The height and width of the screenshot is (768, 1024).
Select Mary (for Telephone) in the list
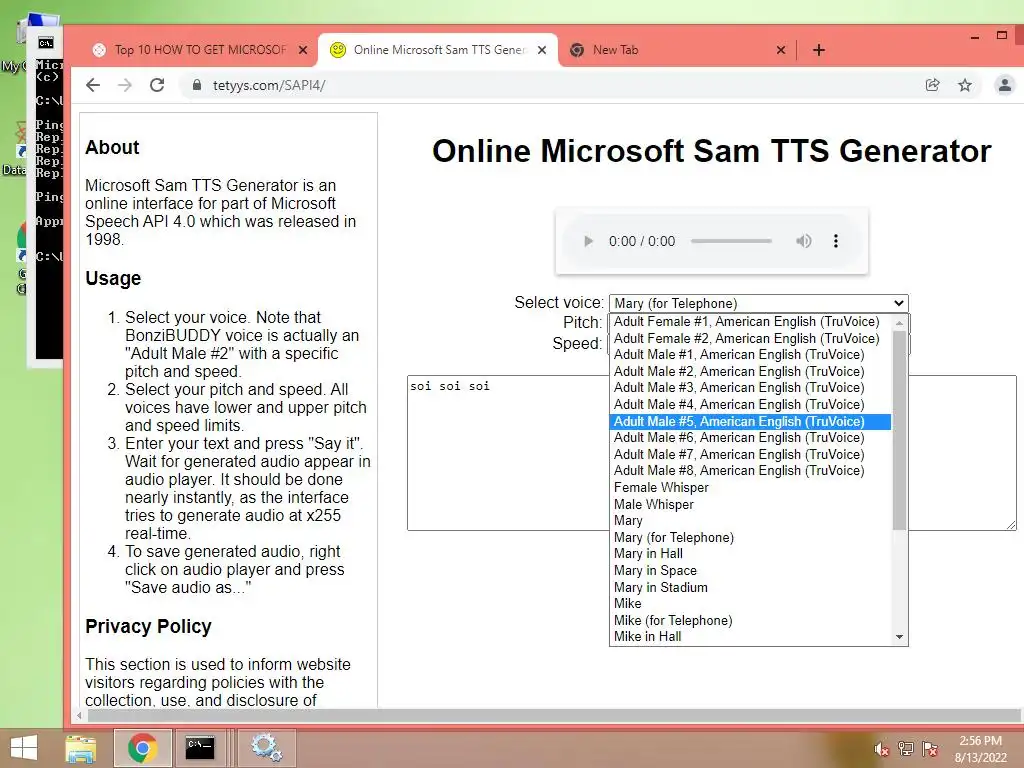tap(750, 537)
